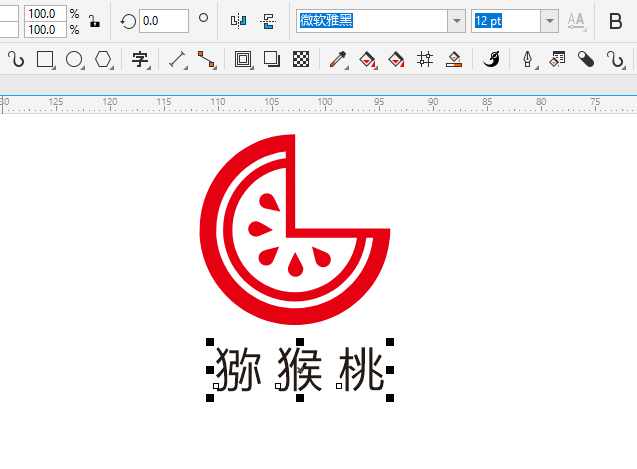Select hook-shaped curve tool left of Rectangle tool
Image resolution: width=637 pixels, height=469 pixels.
click(x=16, y=59)
